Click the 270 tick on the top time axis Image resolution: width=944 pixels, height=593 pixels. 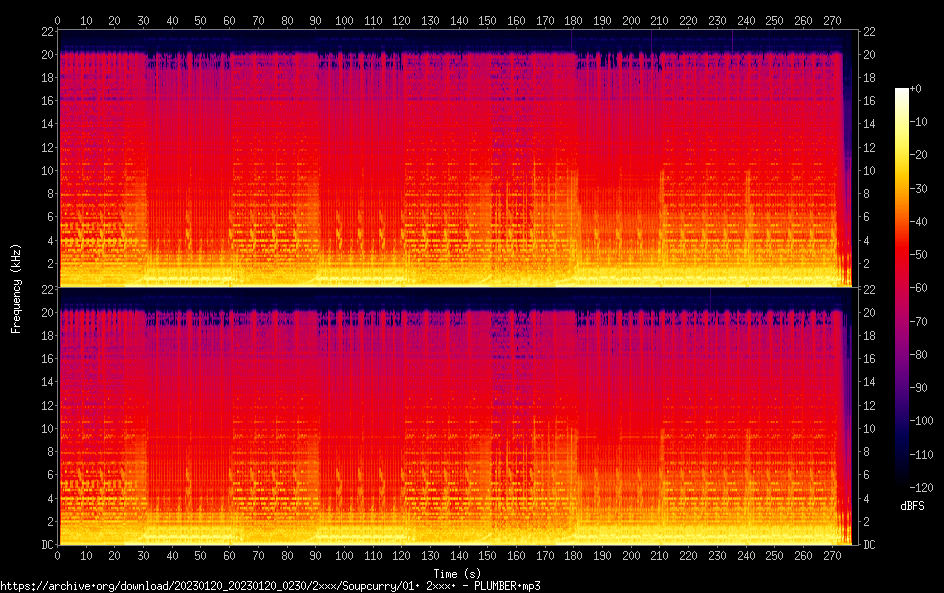(833, 20)
